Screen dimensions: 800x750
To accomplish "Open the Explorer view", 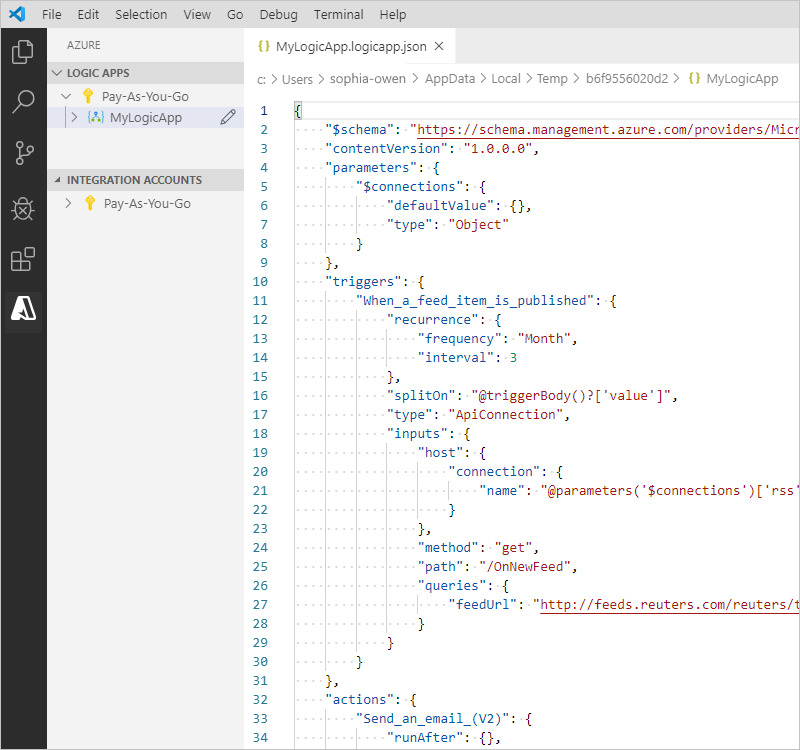I will click(23, 52).
